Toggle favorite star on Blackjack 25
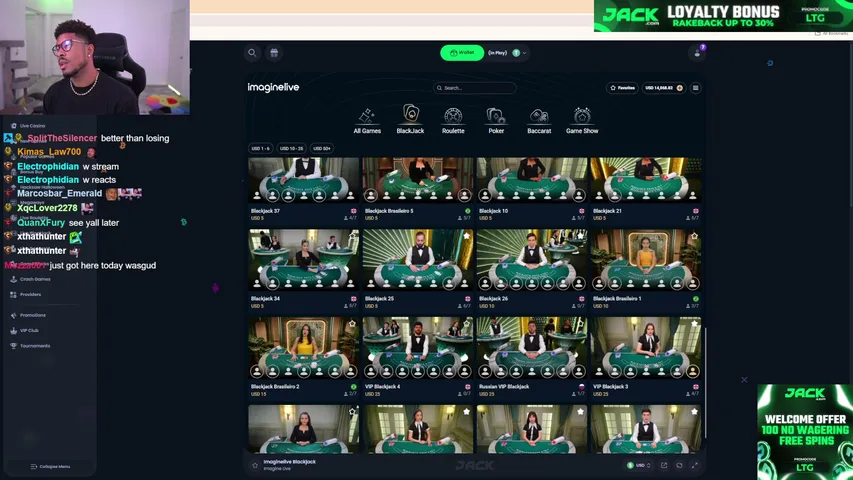 466,236
